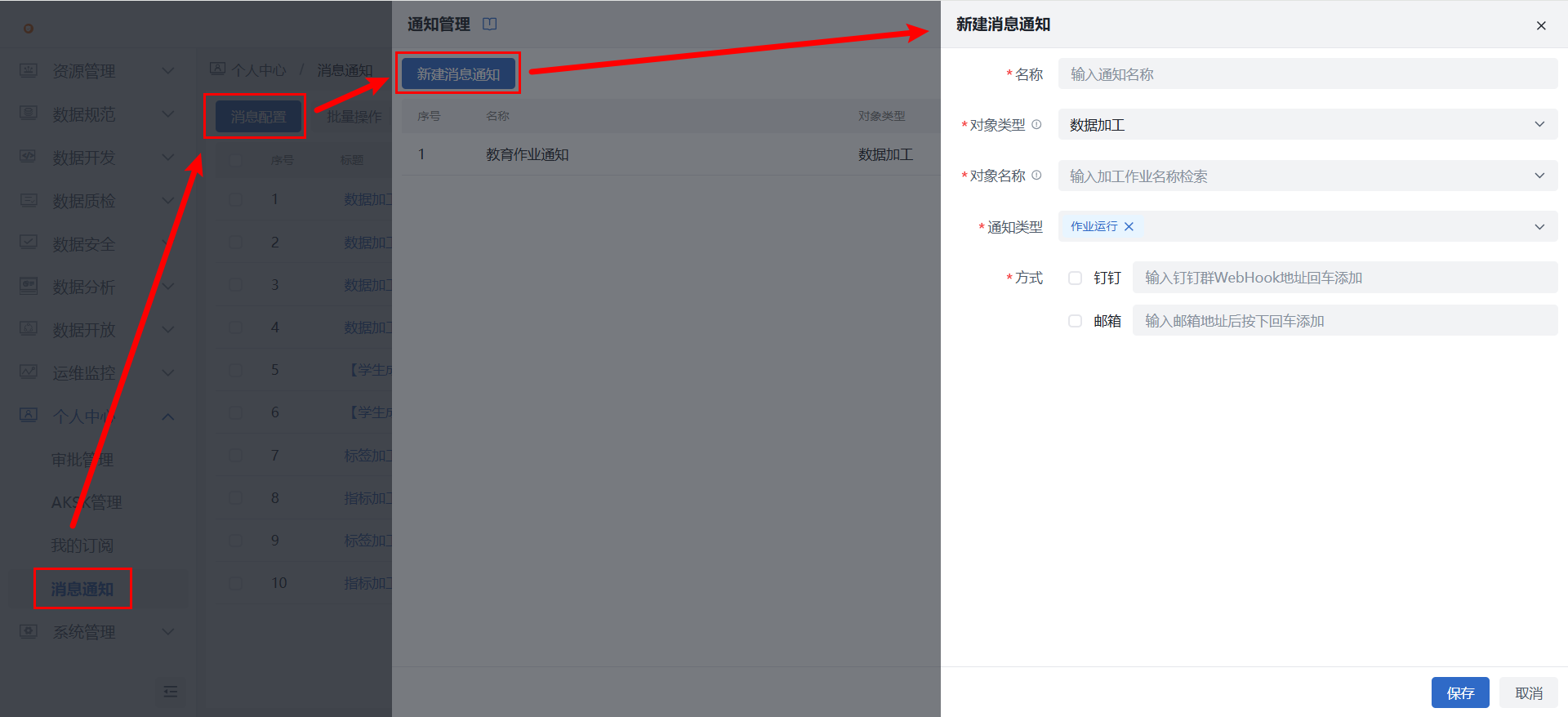Remove the 作业运行 tag with its X
Image resolution: width=1568 pixels, height=717 pixels.
[x=1129, y=226]
